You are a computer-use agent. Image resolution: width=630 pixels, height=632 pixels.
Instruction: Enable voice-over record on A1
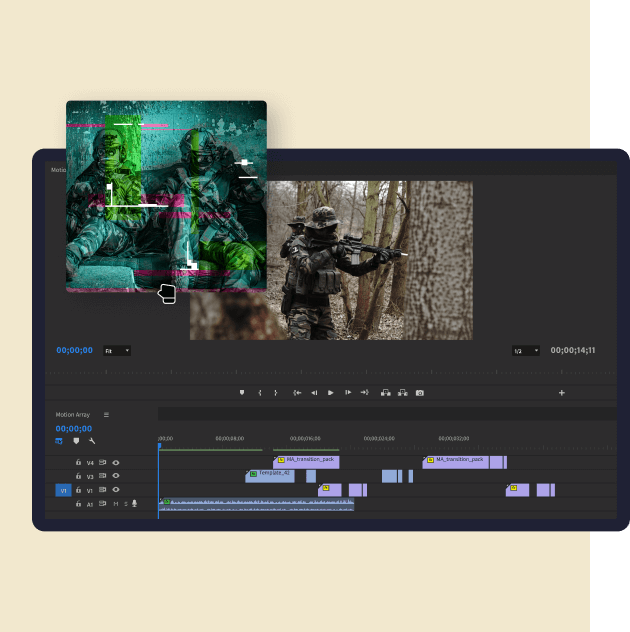(135, 503)
